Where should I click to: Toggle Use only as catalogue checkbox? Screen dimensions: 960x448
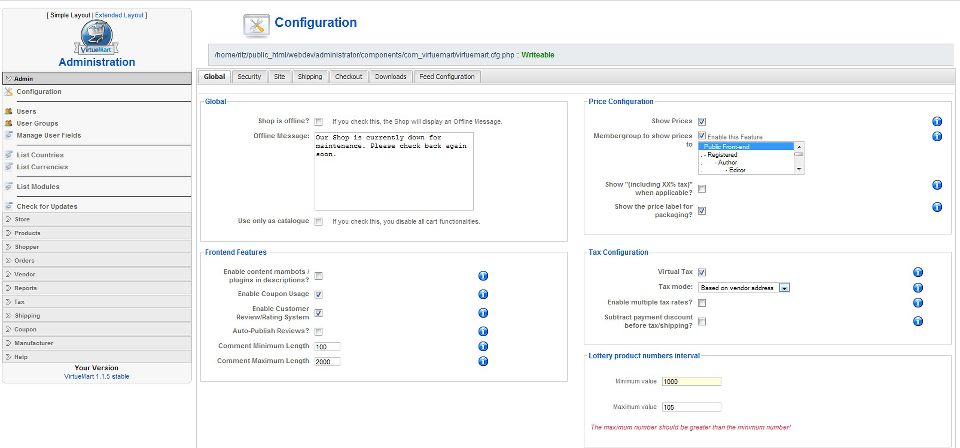coord(318,221)
